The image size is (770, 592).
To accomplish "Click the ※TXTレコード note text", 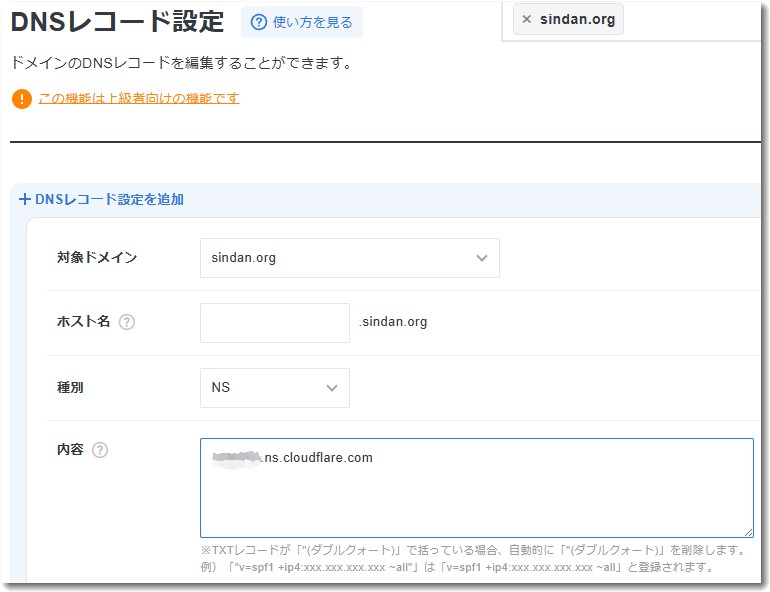I will 473,550.
